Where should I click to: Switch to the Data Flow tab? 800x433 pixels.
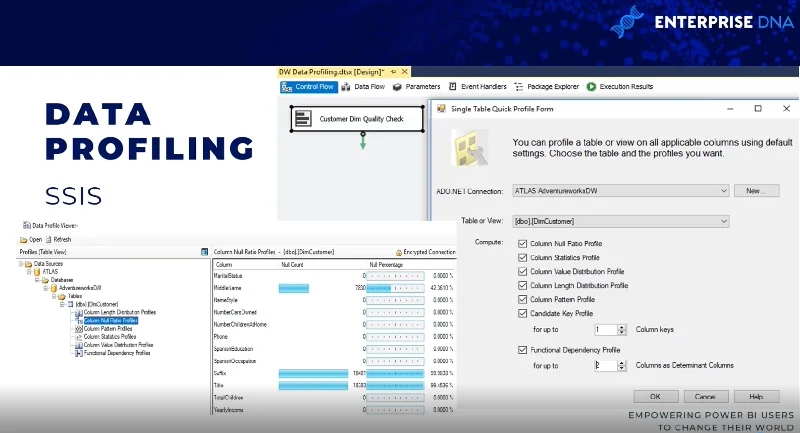(363, 87)
